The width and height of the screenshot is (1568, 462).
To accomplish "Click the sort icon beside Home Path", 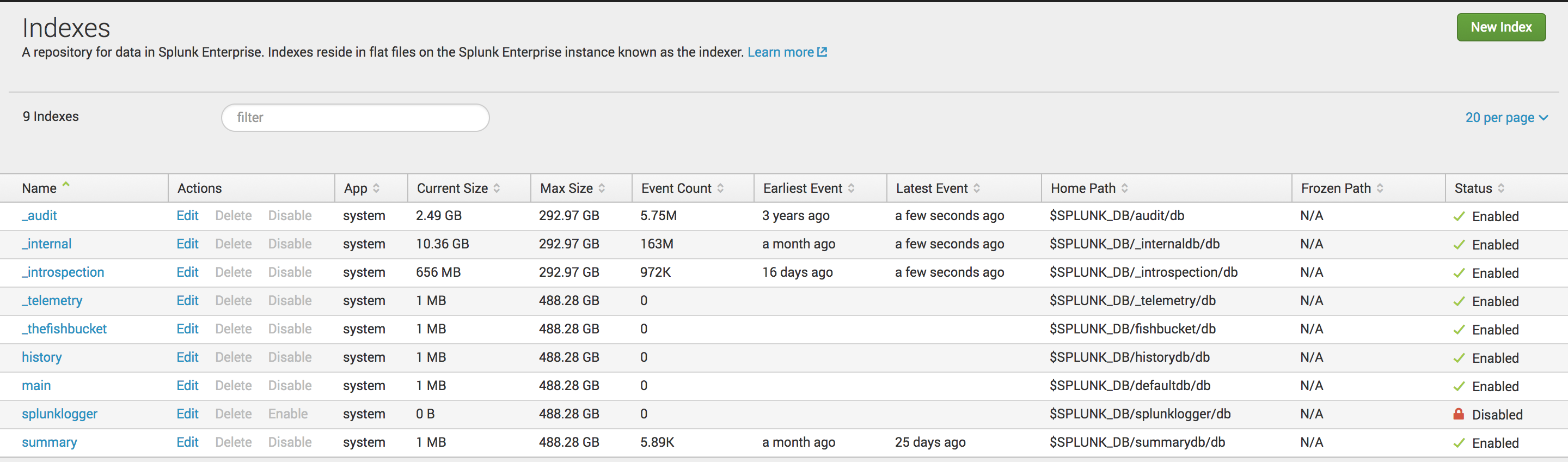I will tap(1124, 189).
